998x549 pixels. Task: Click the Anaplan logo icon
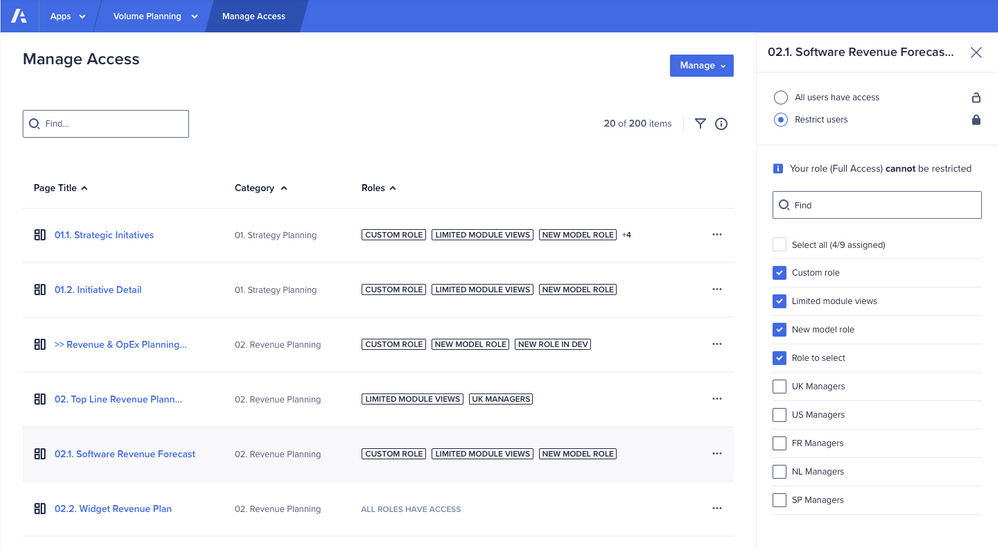click(19, 16)
